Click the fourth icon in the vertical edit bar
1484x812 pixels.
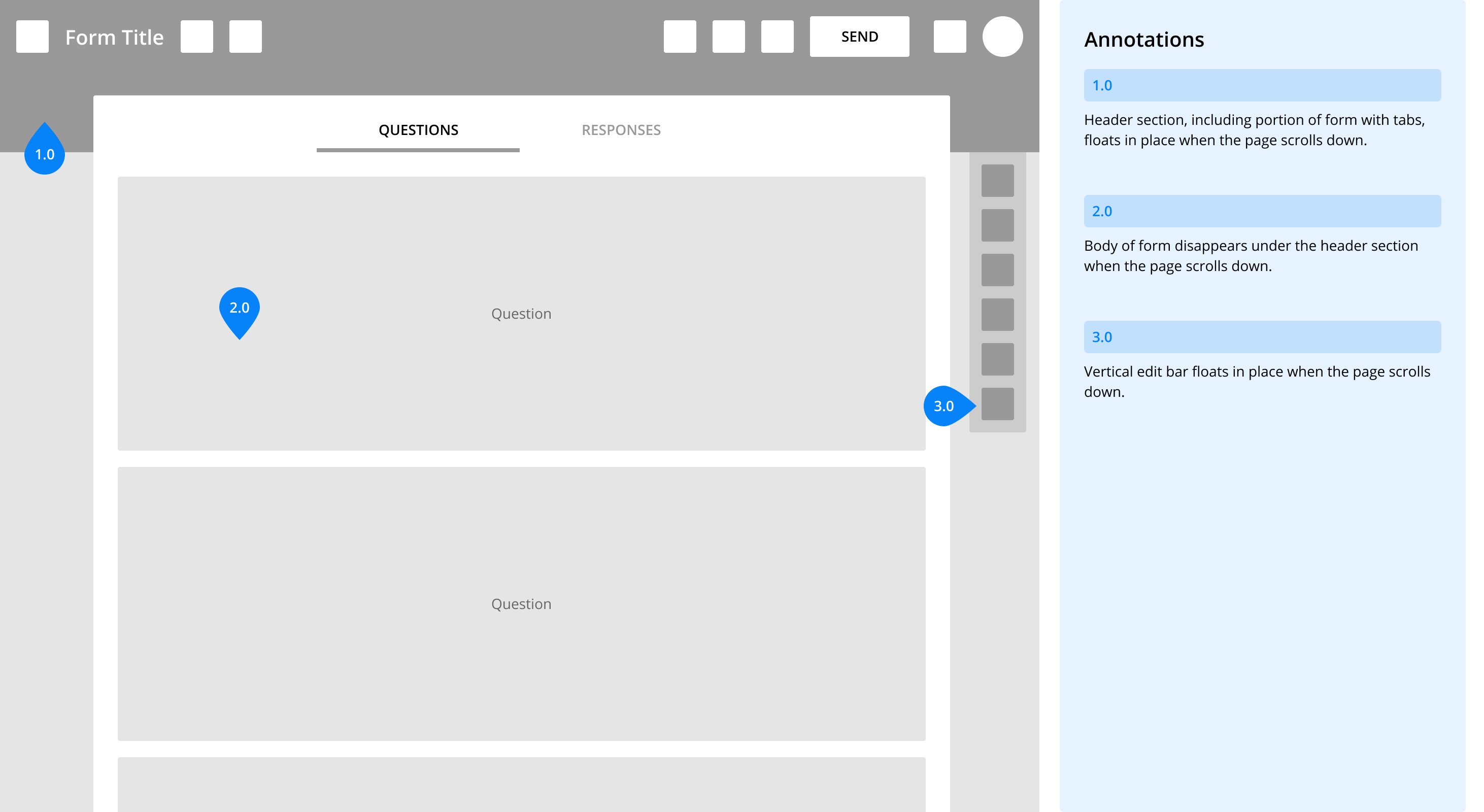[x=997, y=315]
